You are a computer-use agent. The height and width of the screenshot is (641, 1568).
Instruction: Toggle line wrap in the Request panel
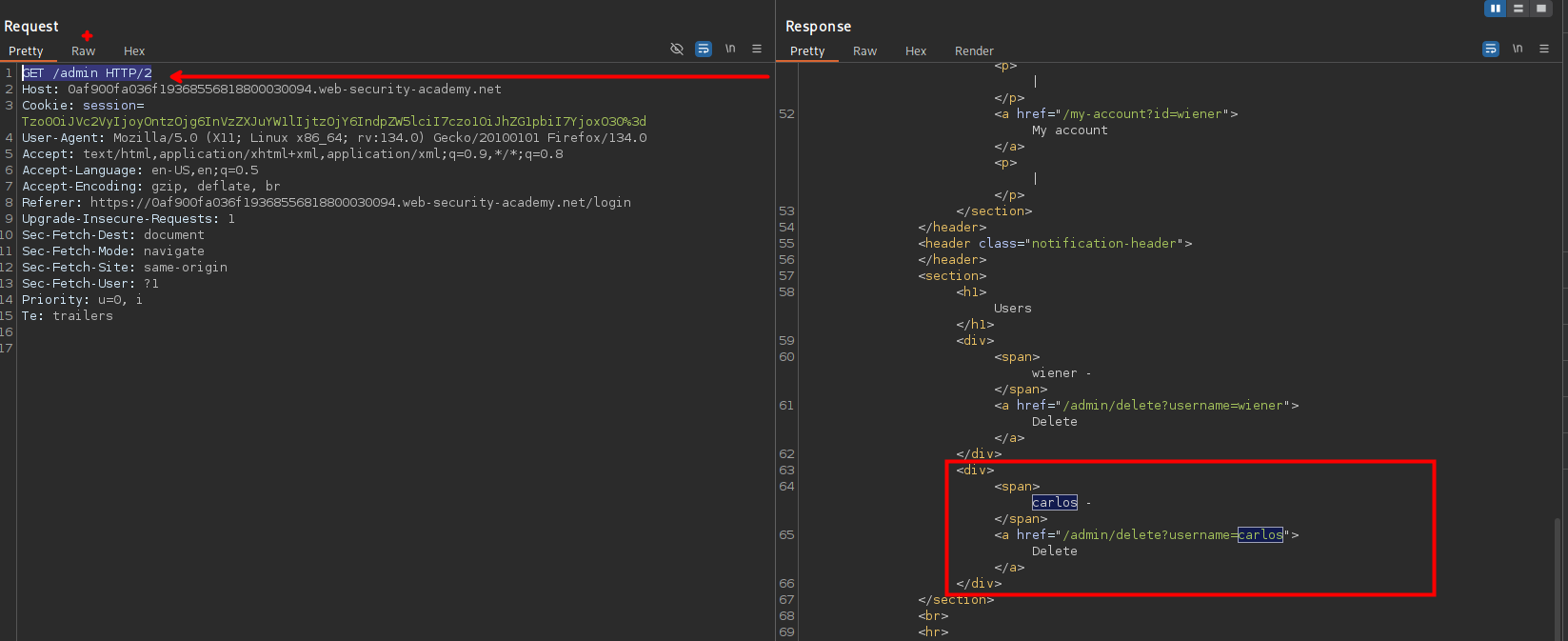coord(704,49)
